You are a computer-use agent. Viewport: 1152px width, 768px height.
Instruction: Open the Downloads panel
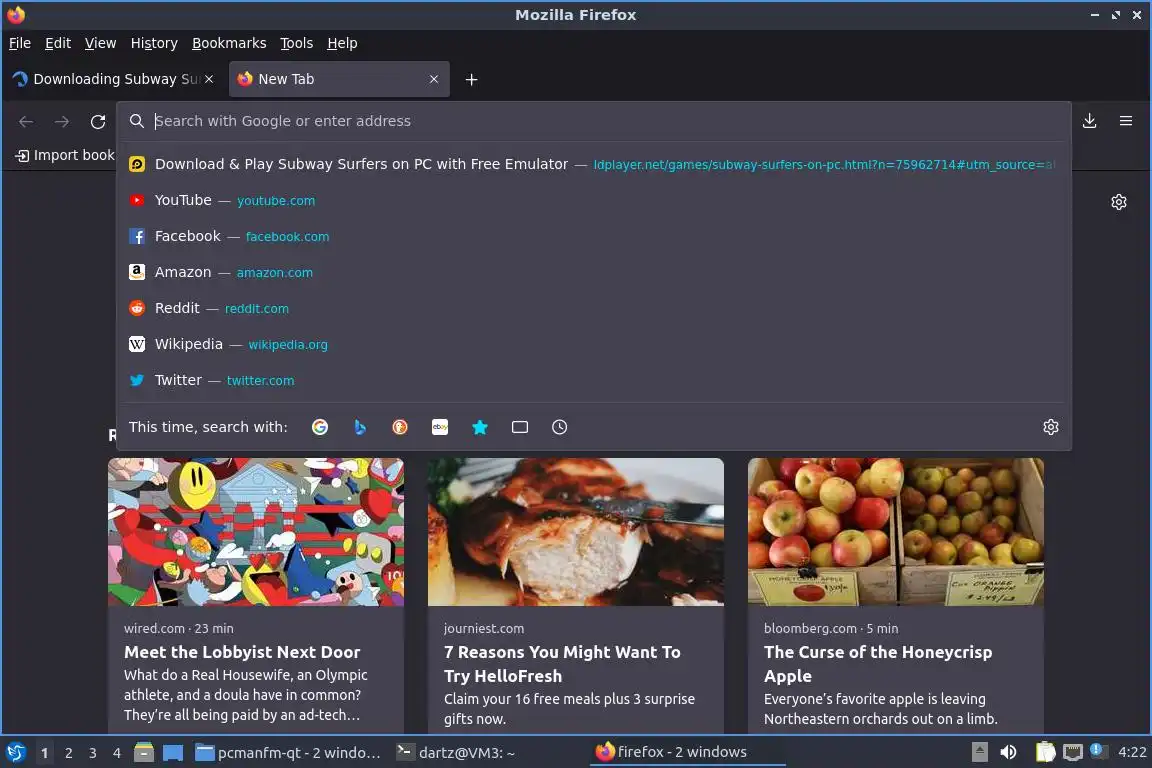pyautogui.click(x=1090, y=121)
